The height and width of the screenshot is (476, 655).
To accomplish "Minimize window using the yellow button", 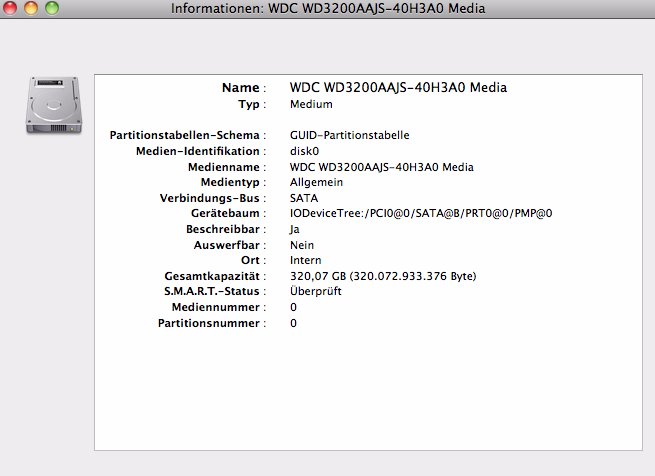I will 31,8.
